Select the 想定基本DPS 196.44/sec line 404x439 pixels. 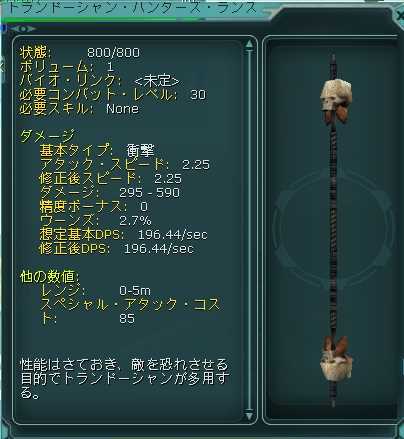click(x=123, y=234)
